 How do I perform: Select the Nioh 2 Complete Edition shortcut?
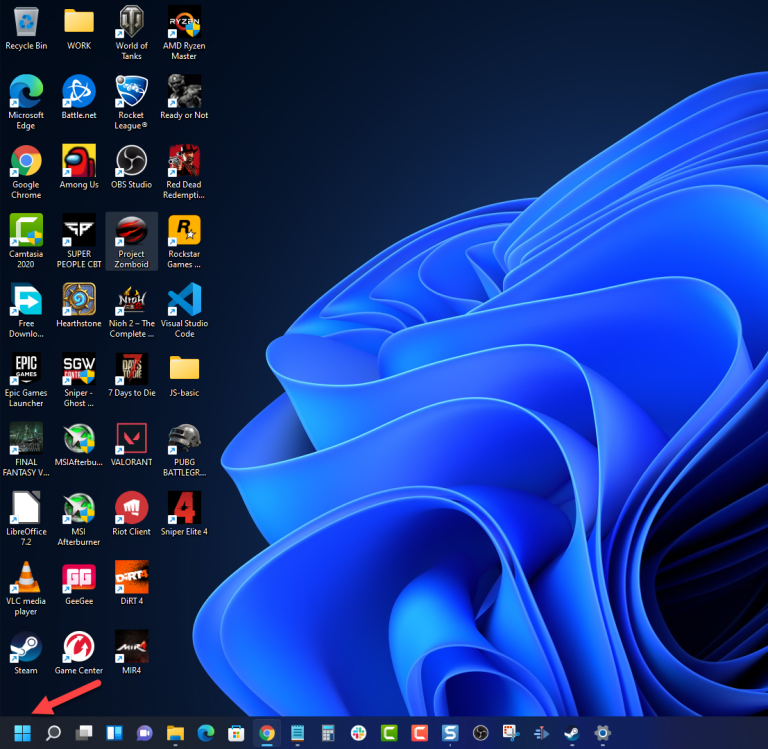[x=131, y=311]
